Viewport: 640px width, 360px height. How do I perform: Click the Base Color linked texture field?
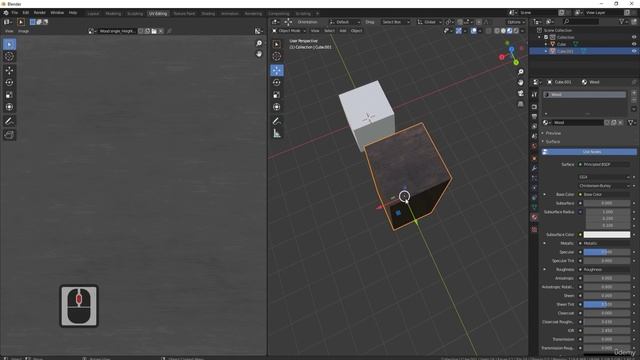(604, 194)
